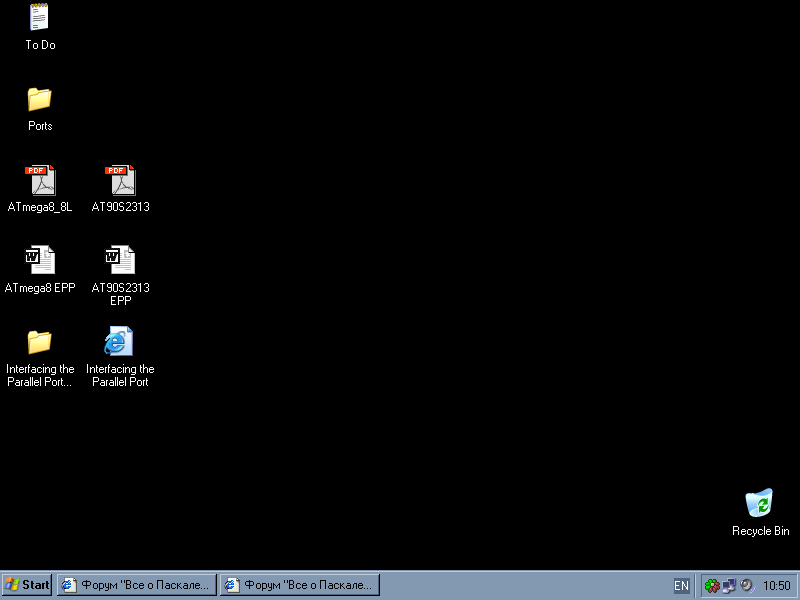The image size is (800, 600).
Task: Select the Ports folder icon
Action: click(40, 99)
